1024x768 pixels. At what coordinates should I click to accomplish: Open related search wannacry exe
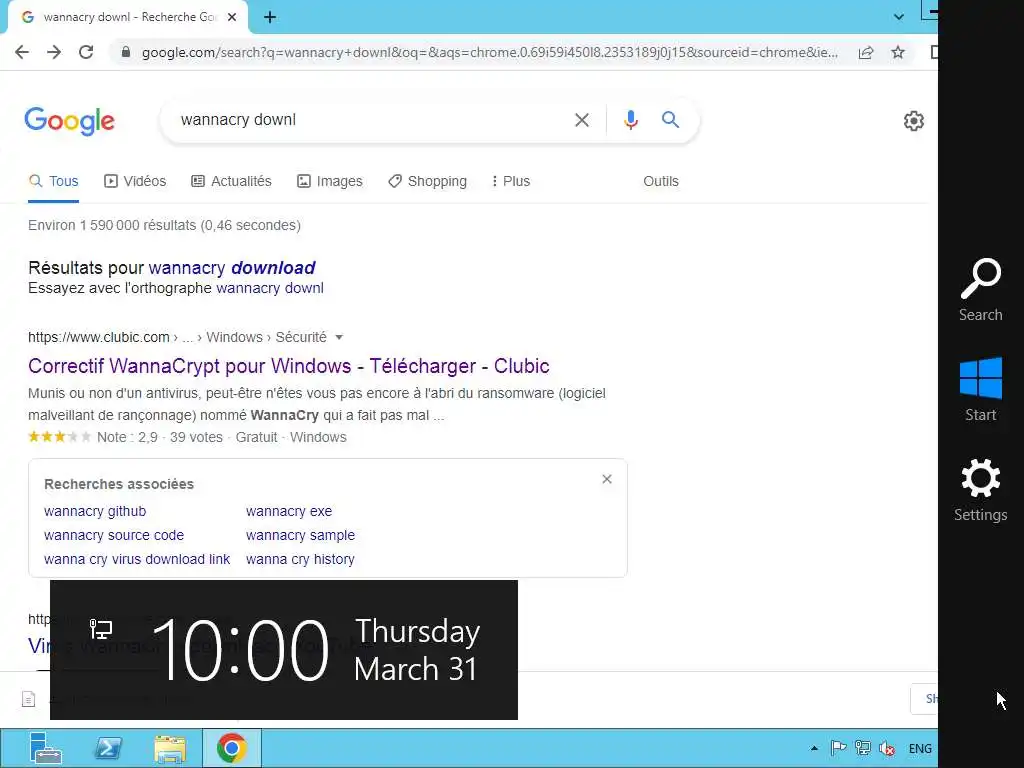pyautogui.click(x=289, y=511)
